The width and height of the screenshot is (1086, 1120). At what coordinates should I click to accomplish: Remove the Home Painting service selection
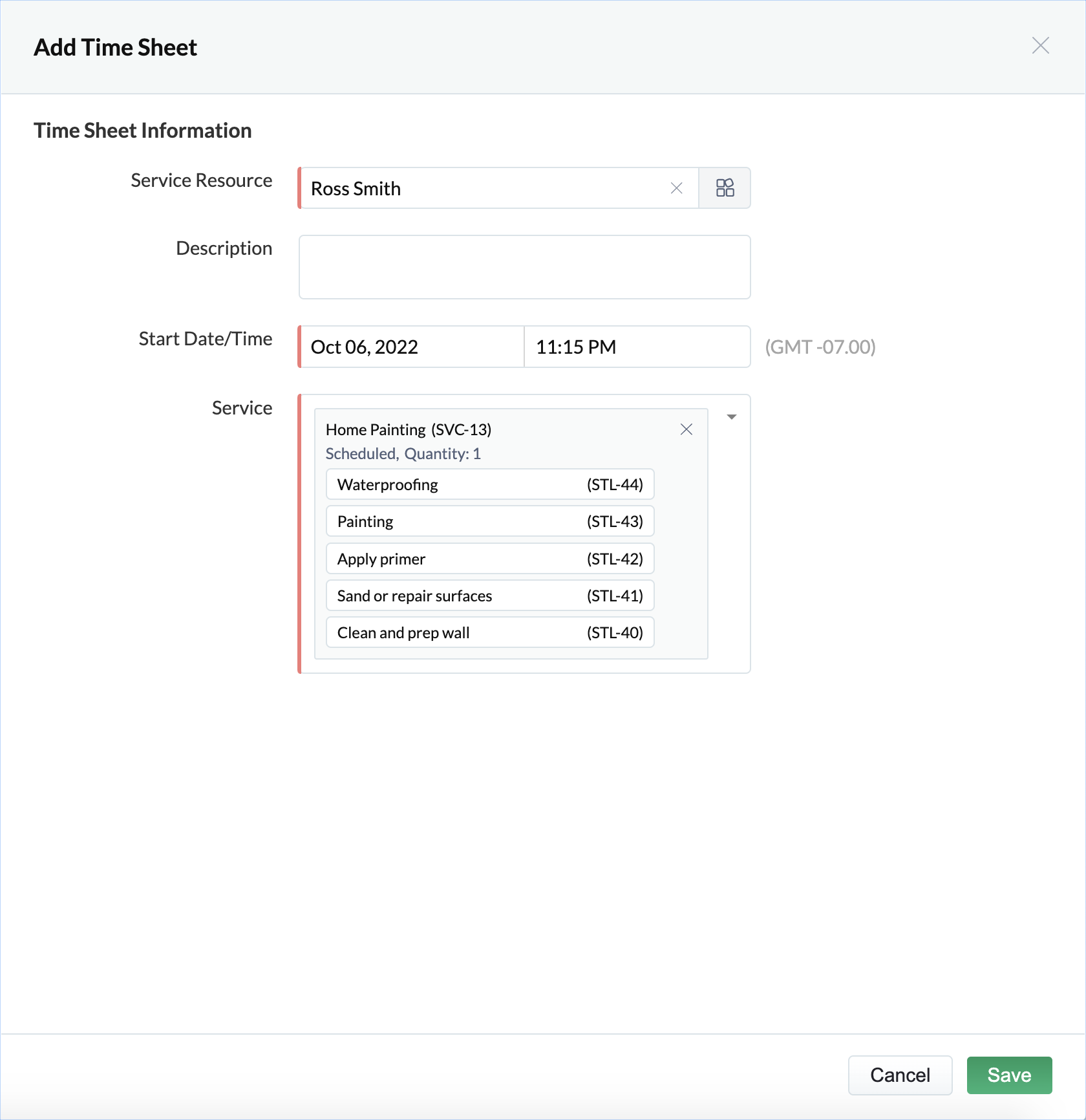(686, 429)
